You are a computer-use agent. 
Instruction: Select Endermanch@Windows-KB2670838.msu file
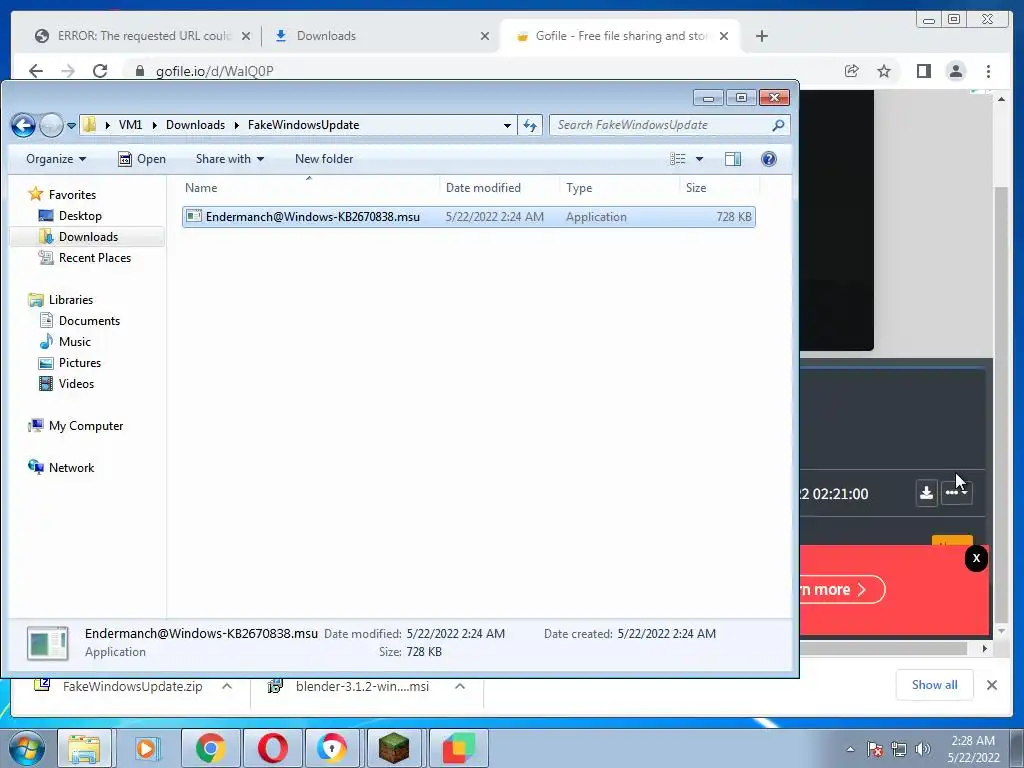pos(468,217)
